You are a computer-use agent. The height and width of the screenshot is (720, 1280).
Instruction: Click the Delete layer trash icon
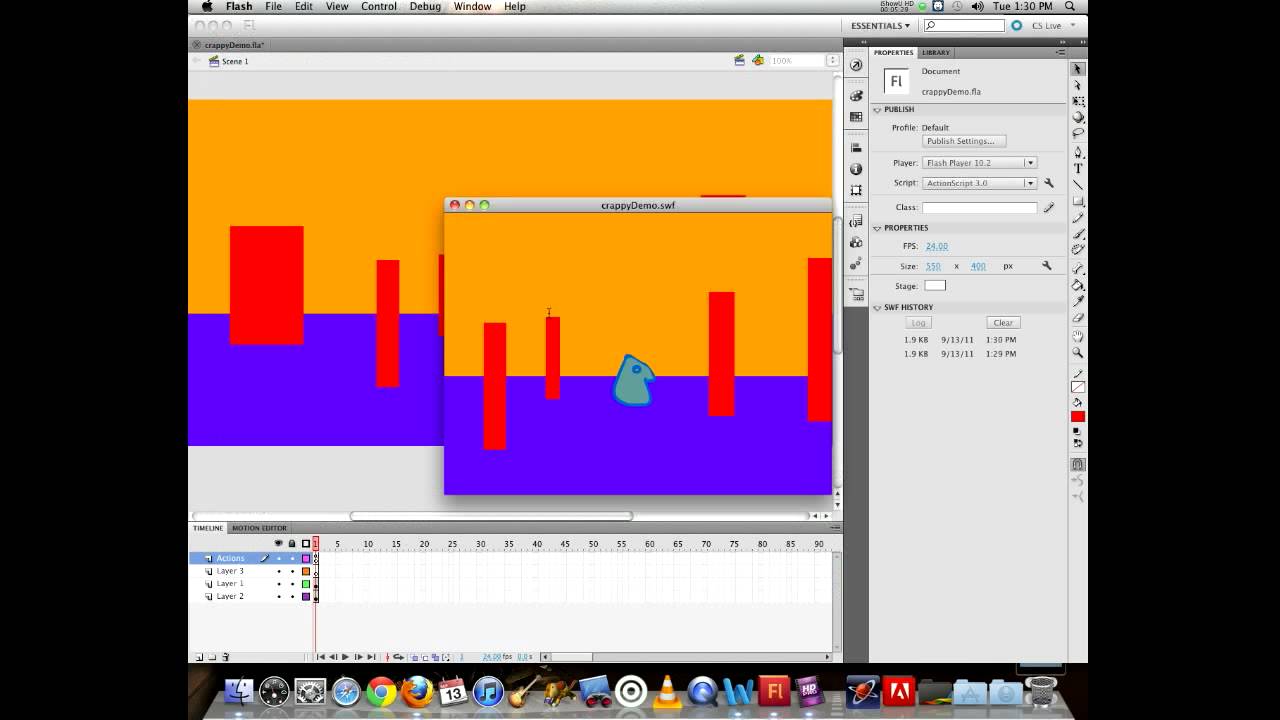[x=225, y=657]
